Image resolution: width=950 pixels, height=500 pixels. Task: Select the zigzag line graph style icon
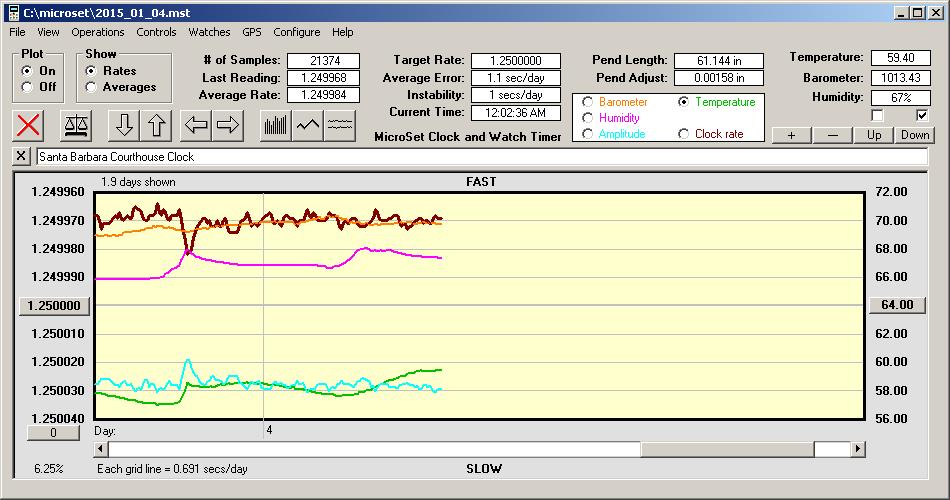308,126
